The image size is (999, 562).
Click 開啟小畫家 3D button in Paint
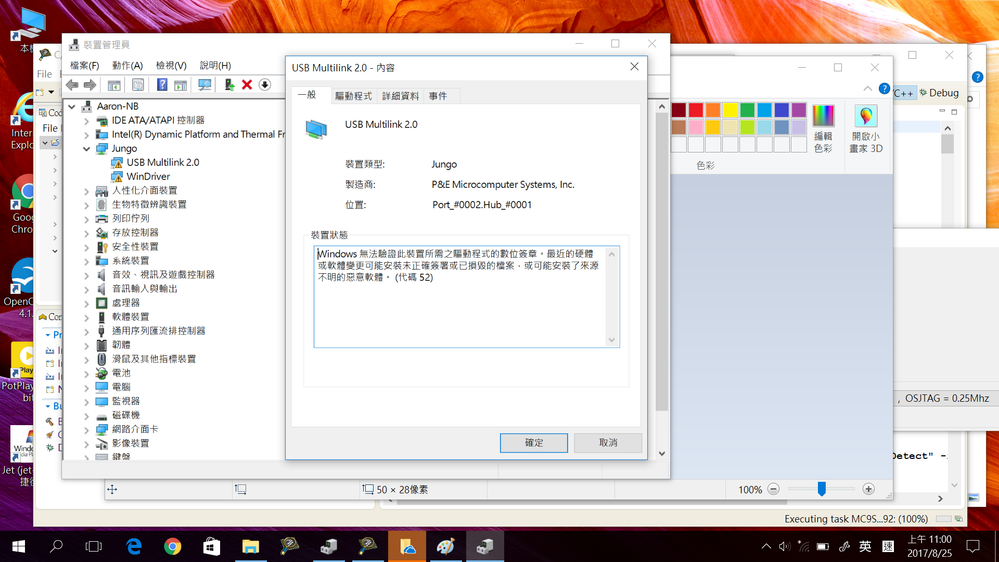coord(865,129)
